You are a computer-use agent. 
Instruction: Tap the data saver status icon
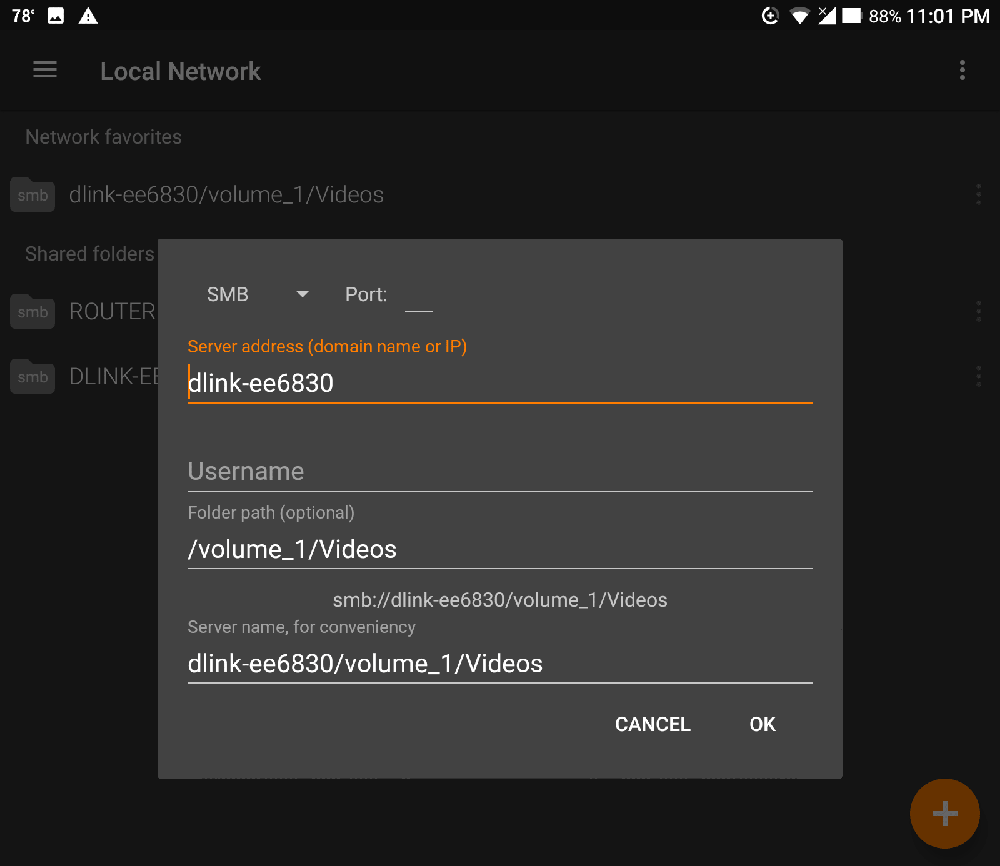pos(770,16)
